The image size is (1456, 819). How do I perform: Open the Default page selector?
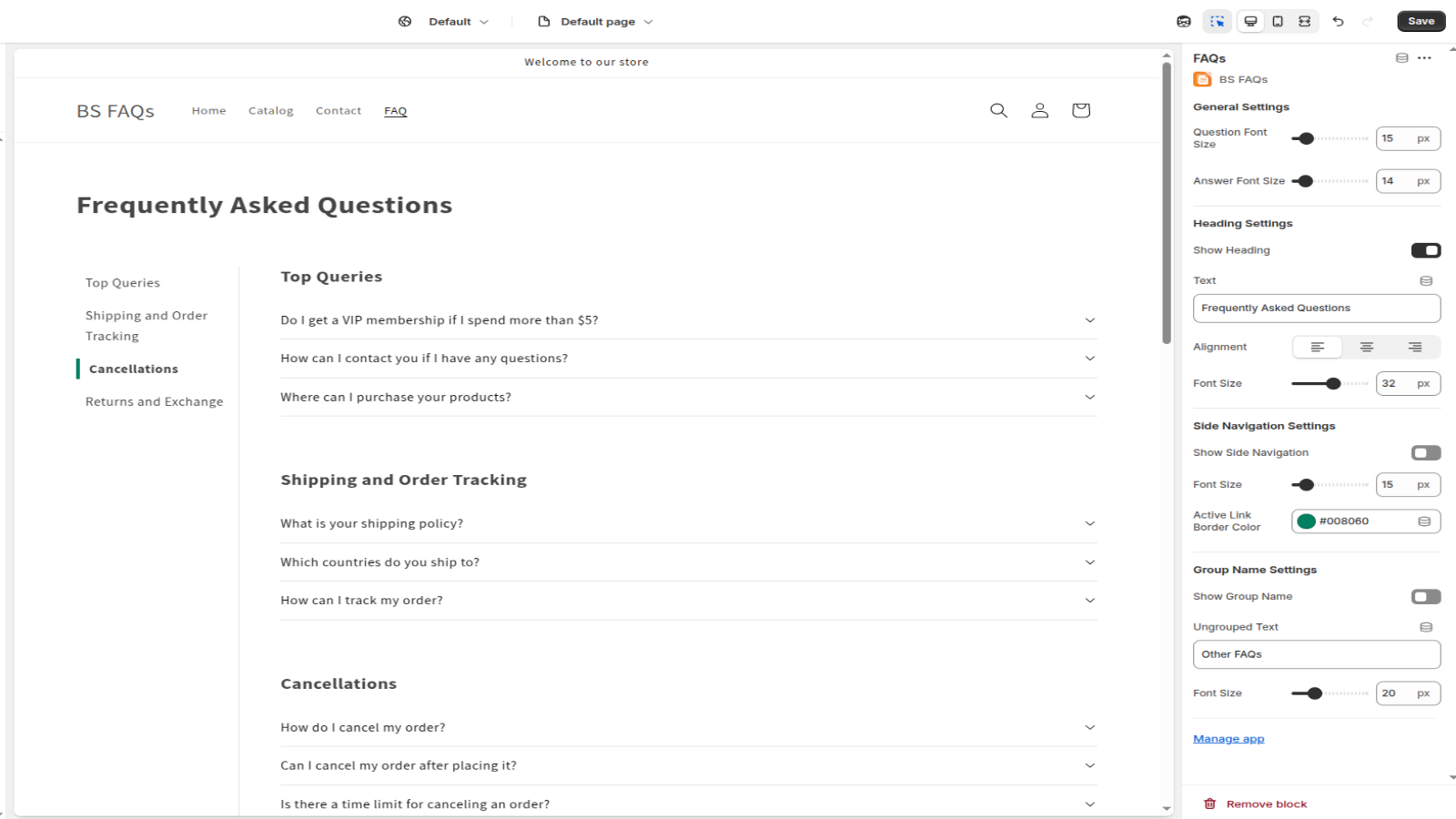(x=596, y=21)
